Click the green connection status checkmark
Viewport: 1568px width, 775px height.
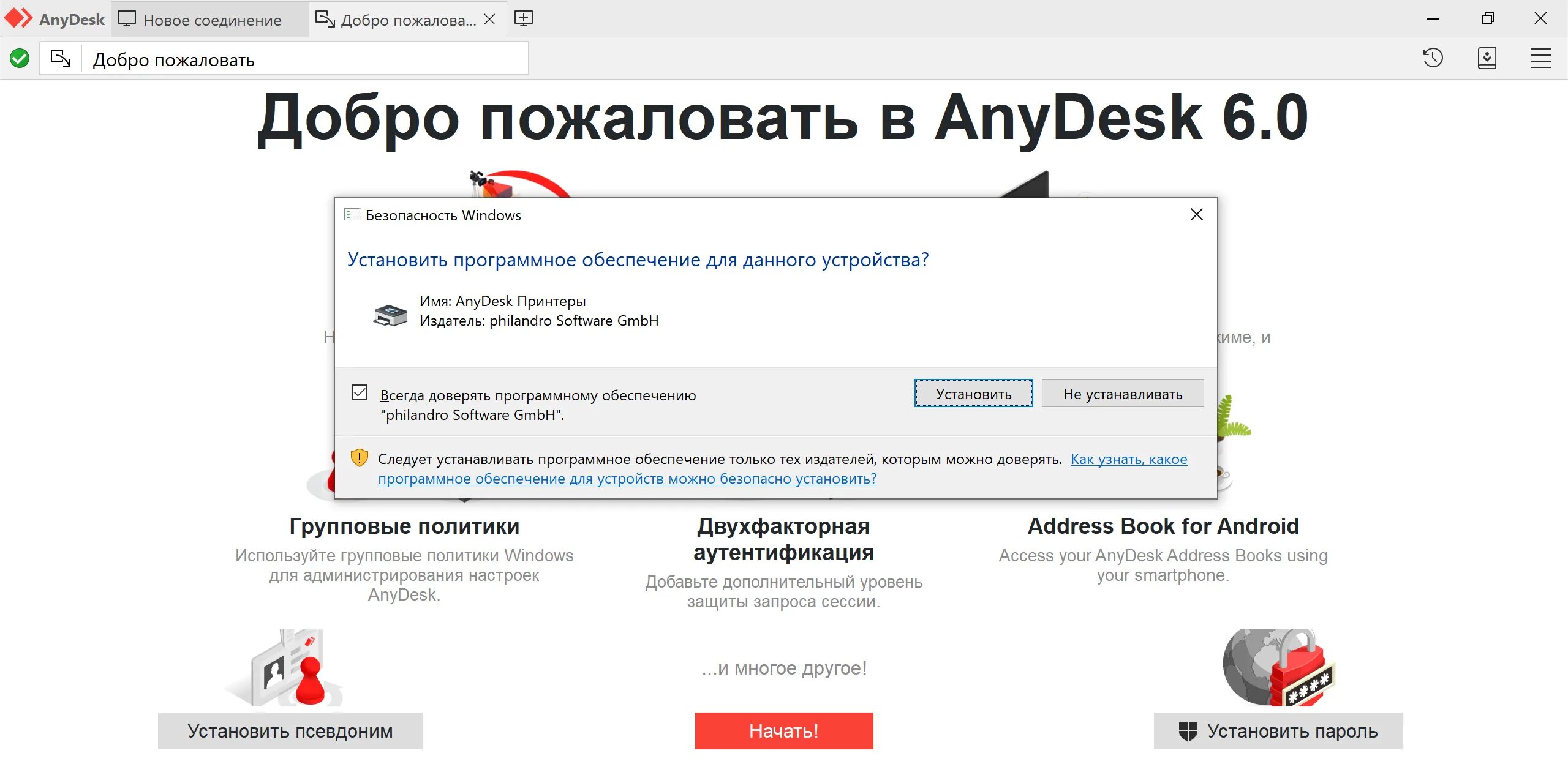pyautogui.click(x=20, y=59)
